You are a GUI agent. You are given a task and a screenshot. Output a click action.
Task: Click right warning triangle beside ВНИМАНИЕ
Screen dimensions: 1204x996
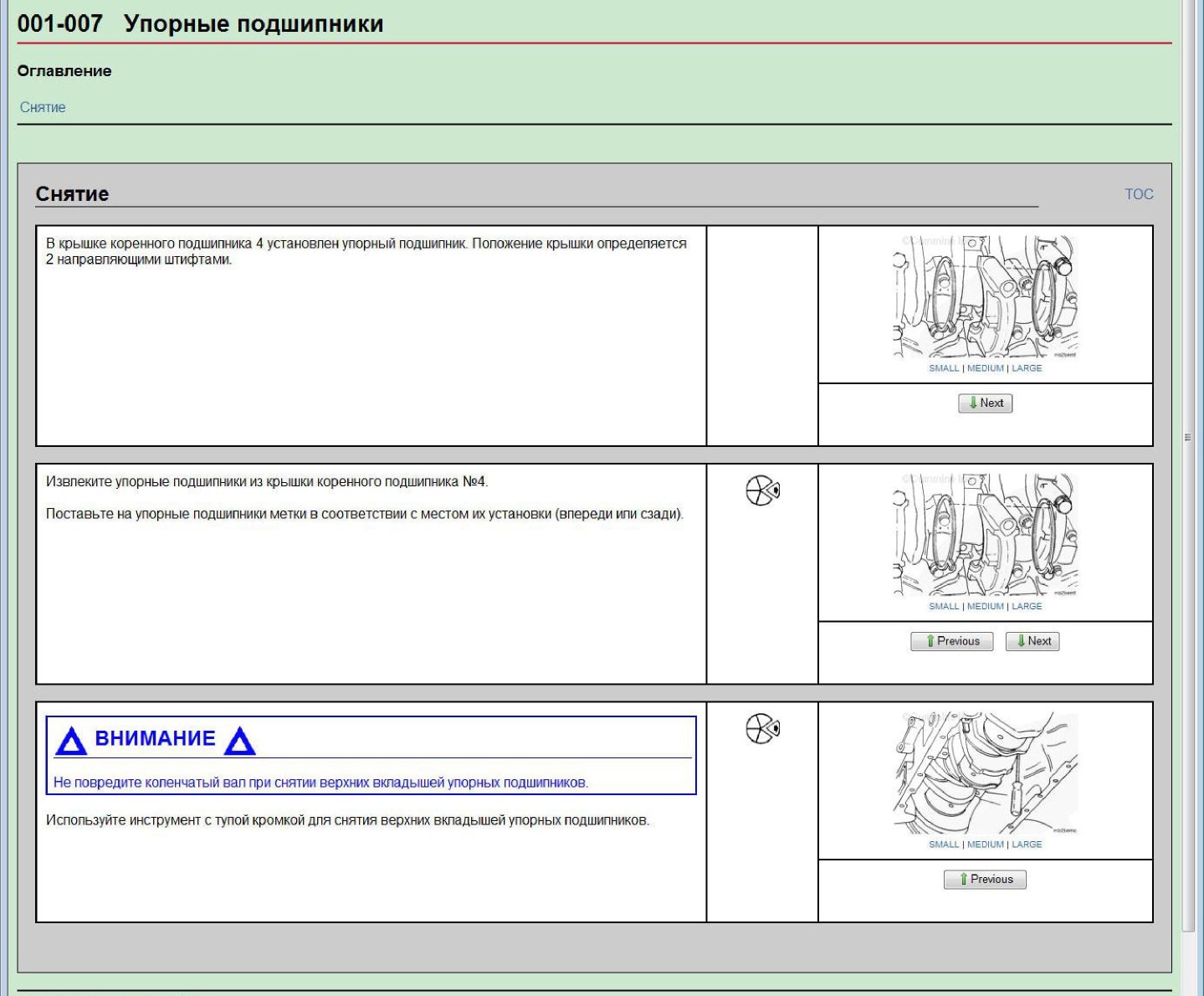coord(240,741)
